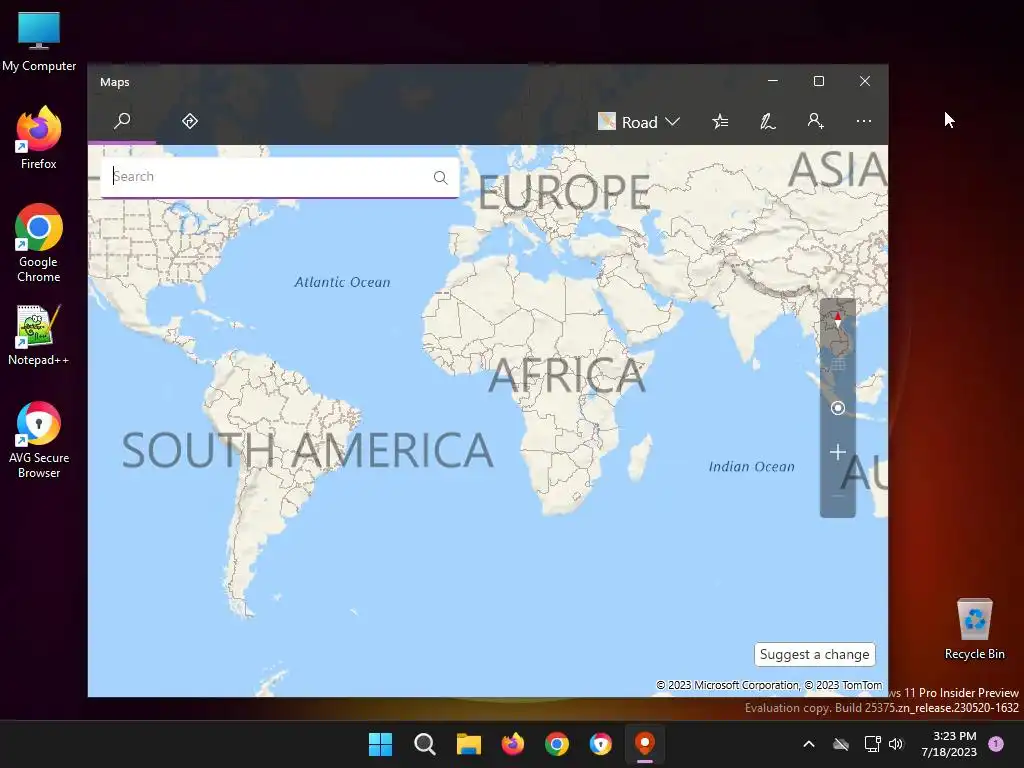Open the notification bell badge
This screenshot has width=1024, height=768.
click(996, 744)
